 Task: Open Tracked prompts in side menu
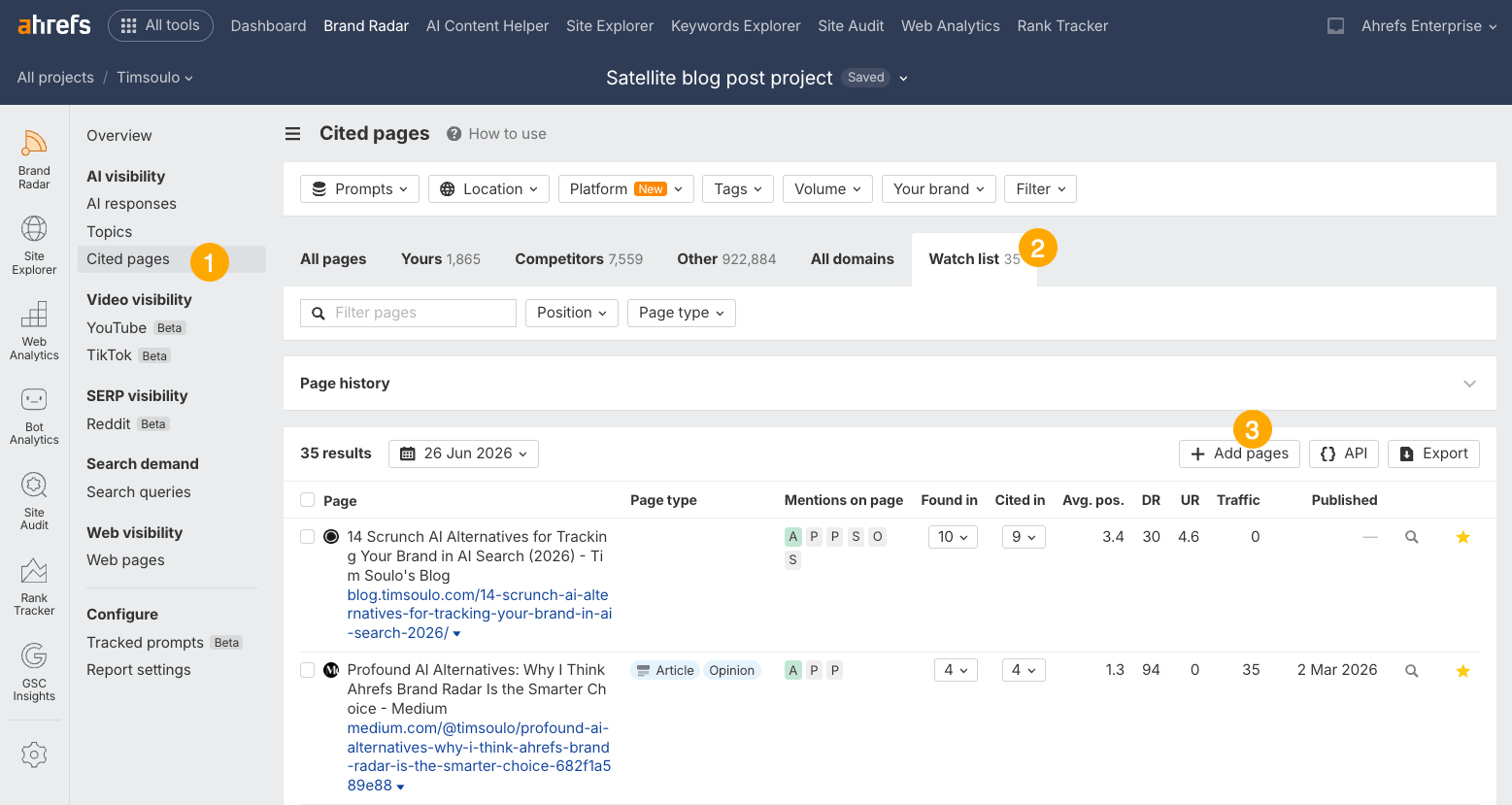(145, 643)
